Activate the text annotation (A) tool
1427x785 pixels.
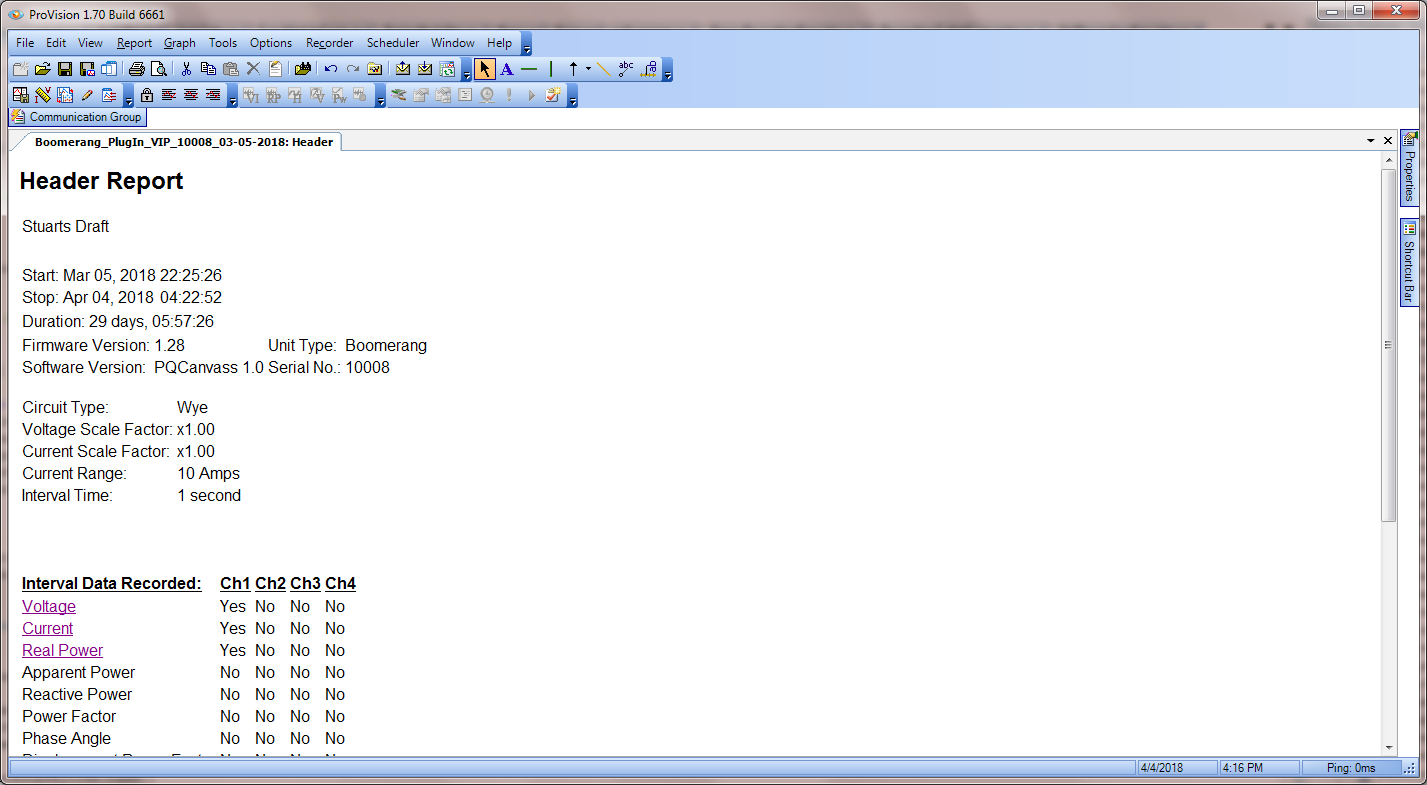pyautogui.click(x=506, y=68)
